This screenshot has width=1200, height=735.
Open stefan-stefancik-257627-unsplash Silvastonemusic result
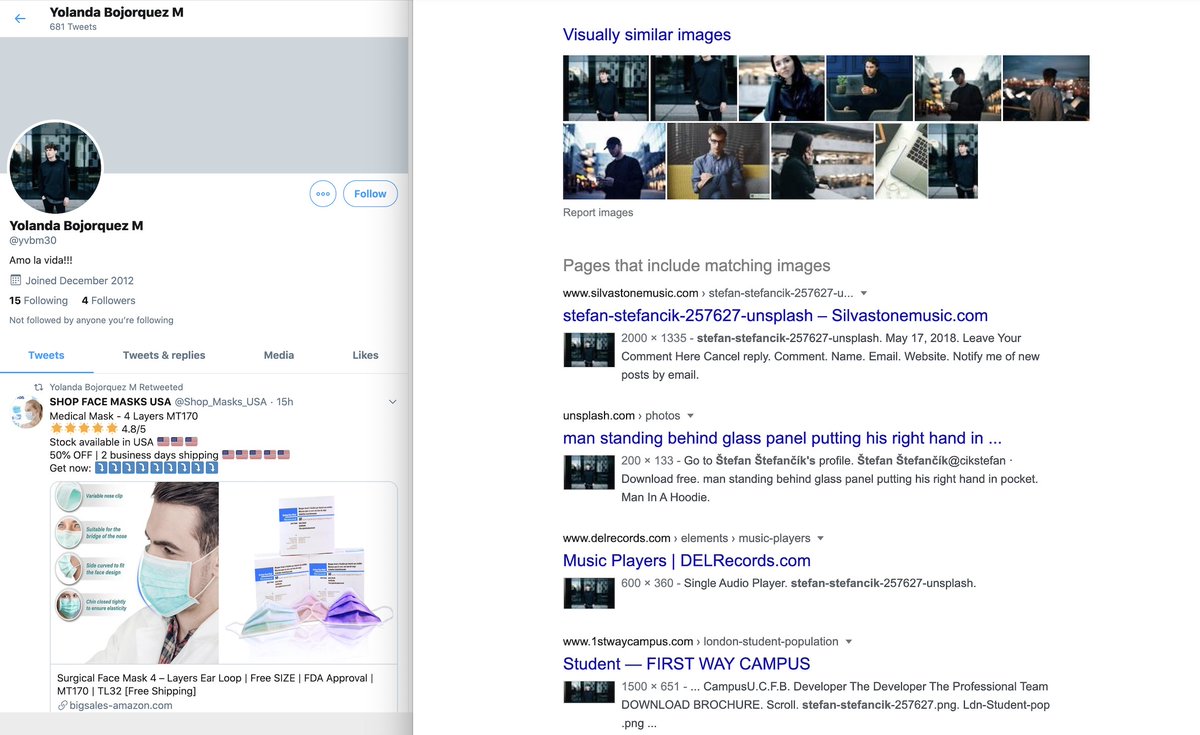(x=775, y=316)
